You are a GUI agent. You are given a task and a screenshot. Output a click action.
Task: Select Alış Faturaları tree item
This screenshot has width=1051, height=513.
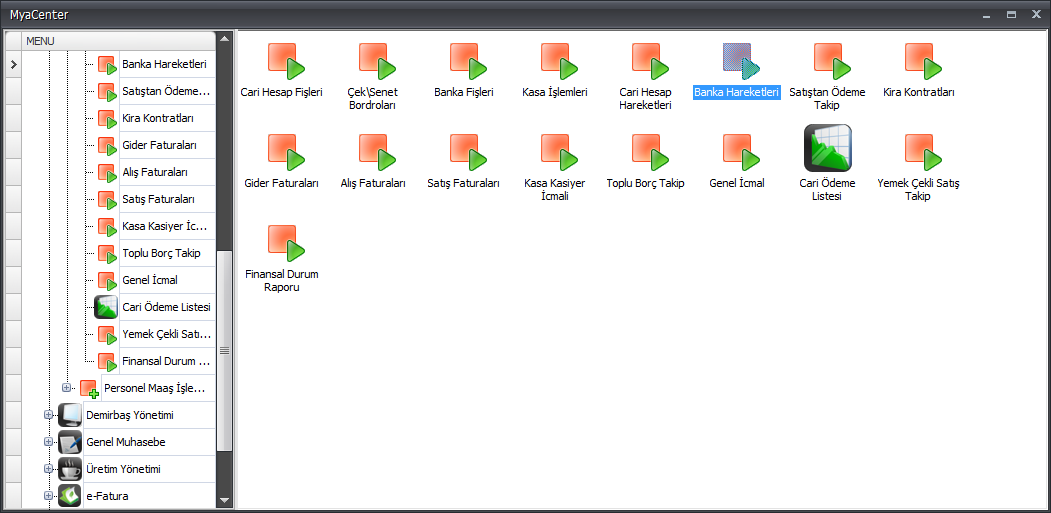[x=155, y=172]
